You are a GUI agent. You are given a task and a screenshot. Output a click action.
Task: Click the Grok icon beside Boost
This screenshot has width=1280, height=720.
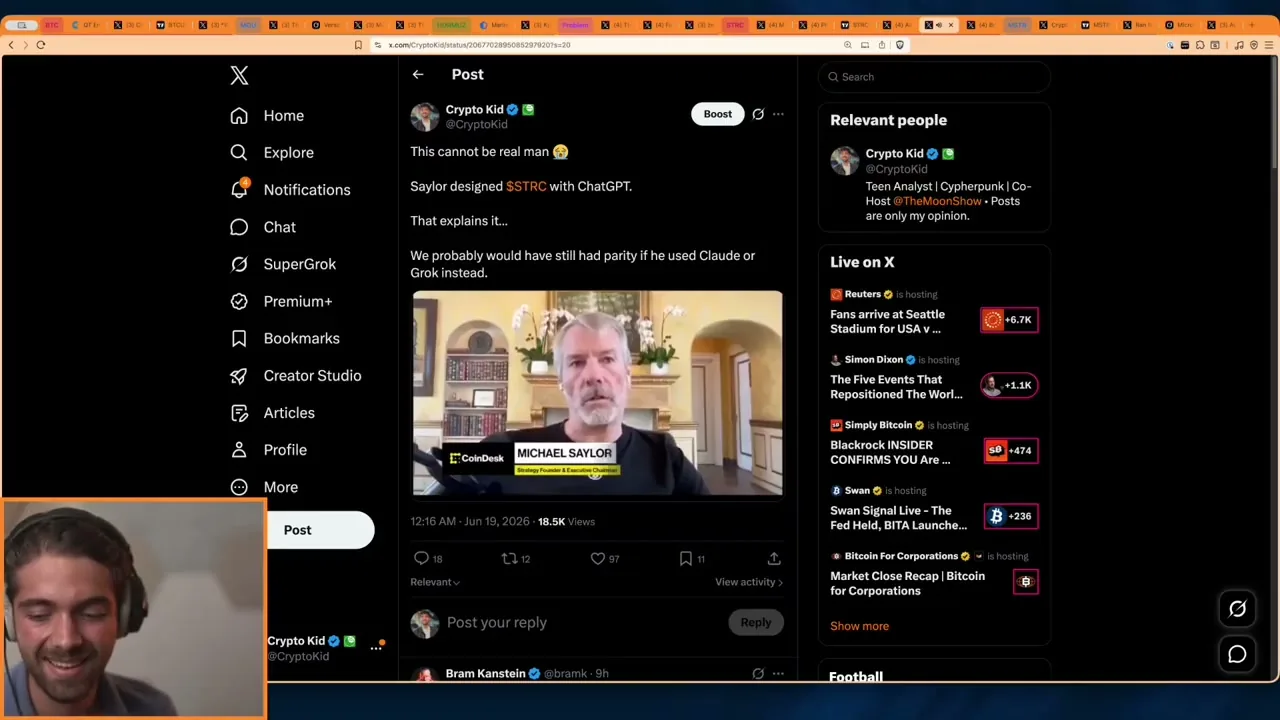[x=758, y=114]
